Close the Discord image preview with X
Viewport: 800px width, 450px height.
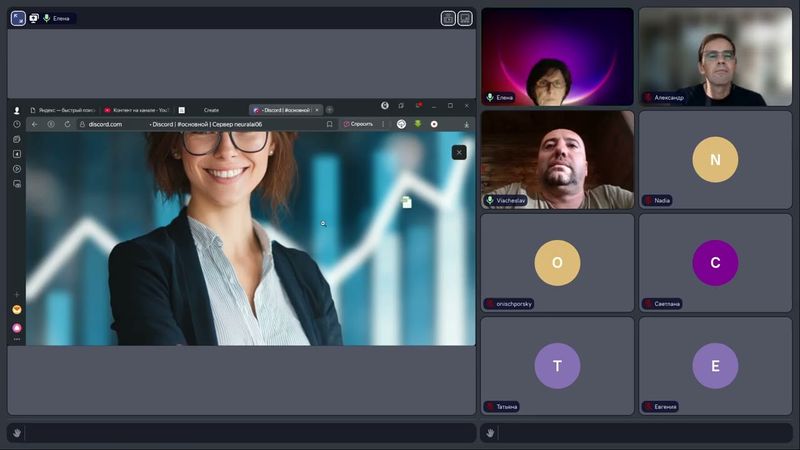click(x=459, y=152)
